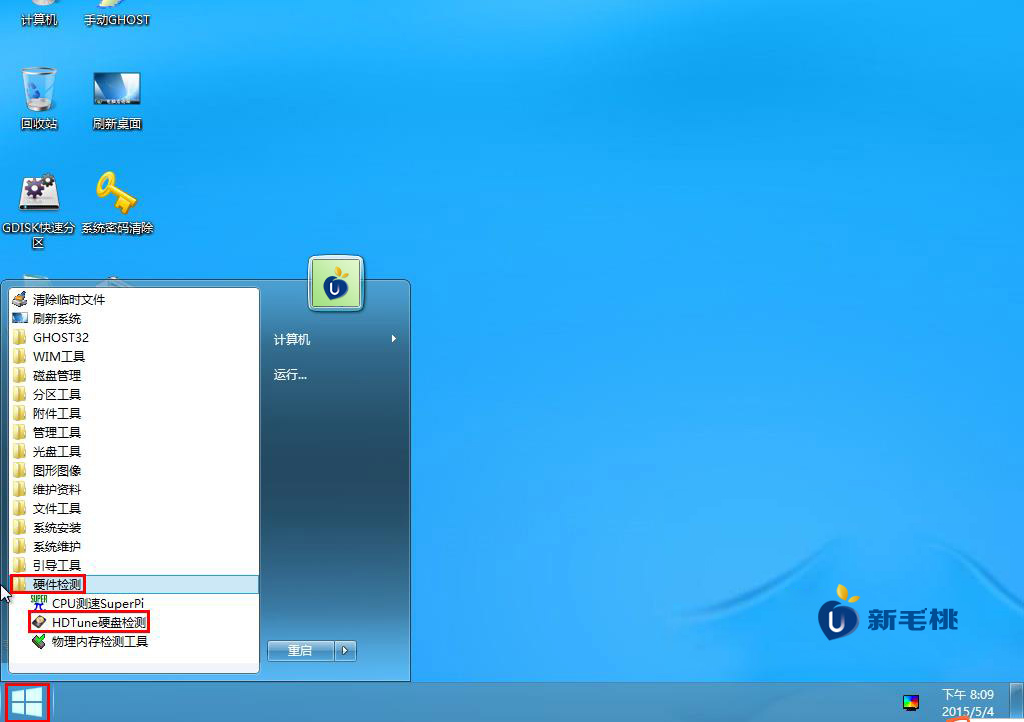
Task: Click the 重启 restart button
Action: click(x=300, y=650)
